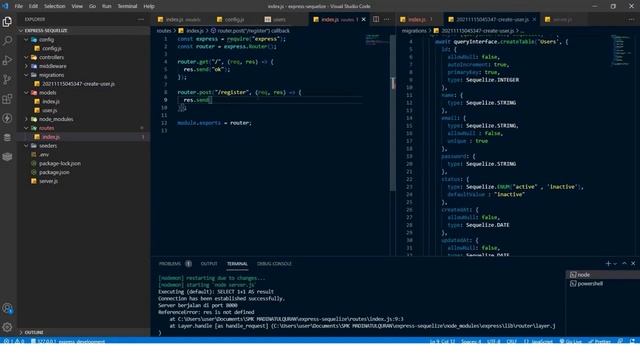Switch to the DEBUG CONSOLE tab
The height and width of the screenshot is (360, 640).
click(274, 264)
